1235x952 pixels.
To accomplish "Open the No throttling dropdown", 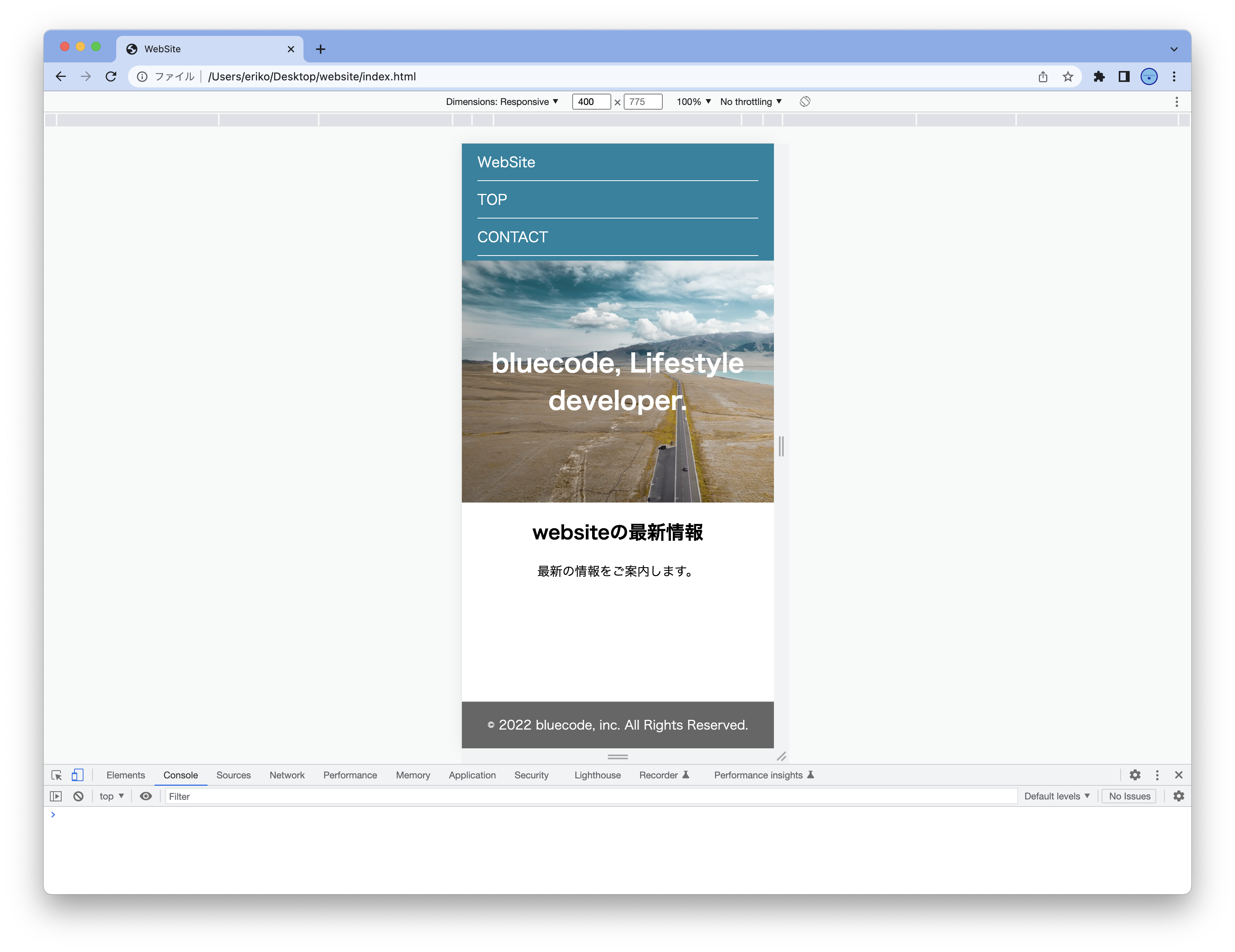I will pos(751,101).
